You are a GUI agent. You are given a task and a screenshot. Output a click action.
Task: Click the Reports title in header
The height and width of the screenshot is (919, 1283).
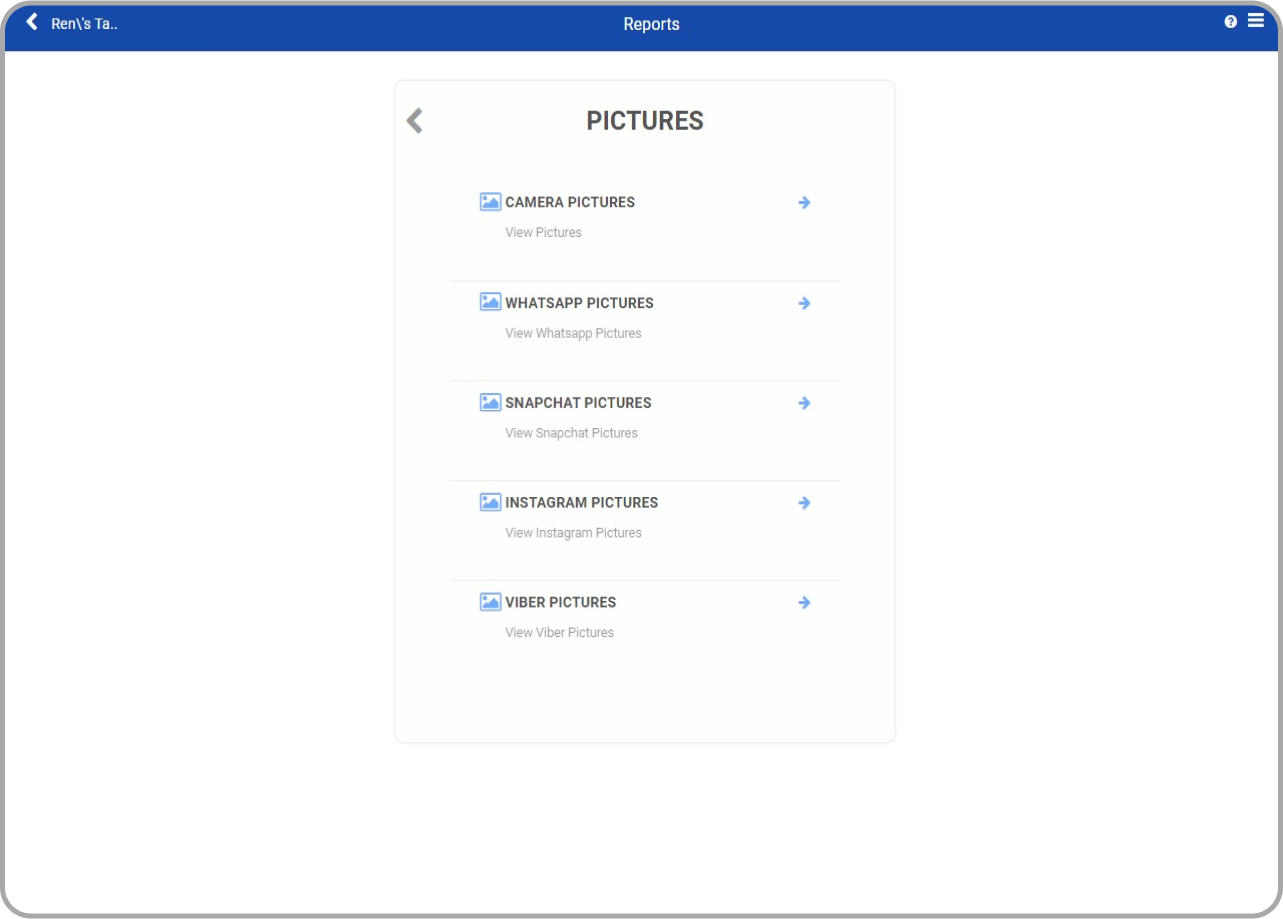tap(651, 25)
